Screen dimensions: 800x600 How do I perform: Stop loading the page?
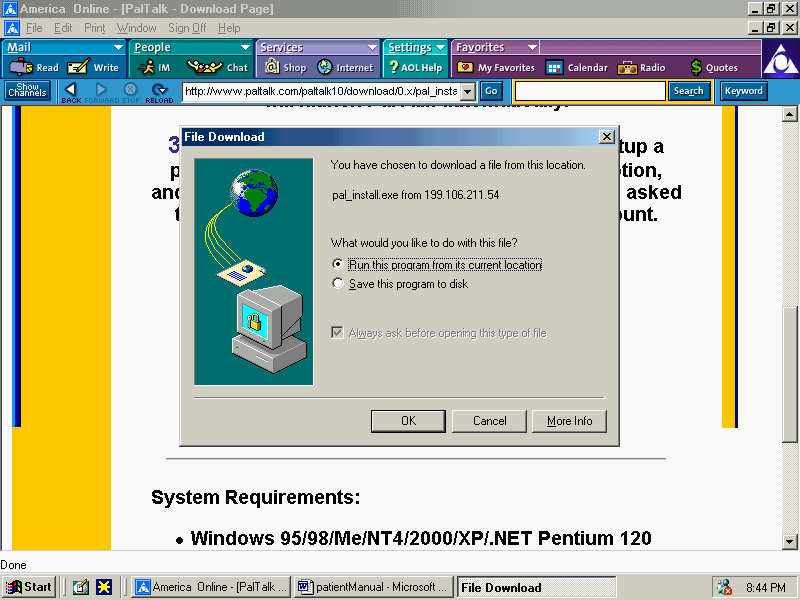131,92
